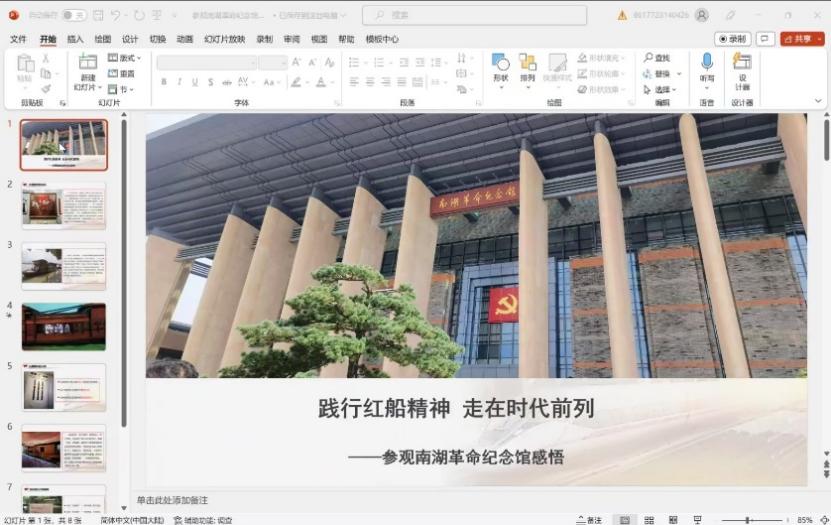The image size is (831, 525).
Task: Switch to Slide Sorter view in status bar
Action: (649, 520)
